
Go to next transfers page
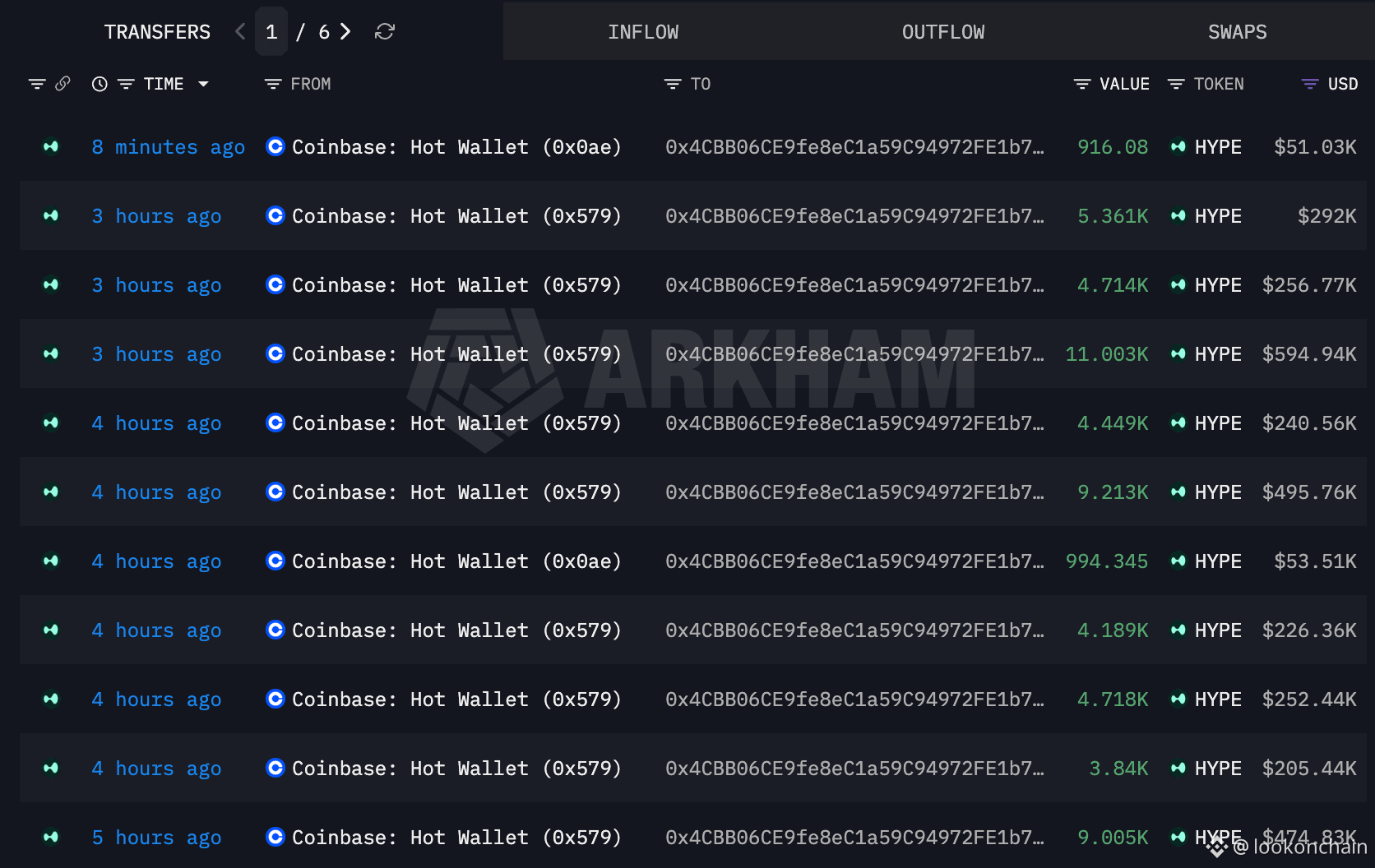point(346,31)
